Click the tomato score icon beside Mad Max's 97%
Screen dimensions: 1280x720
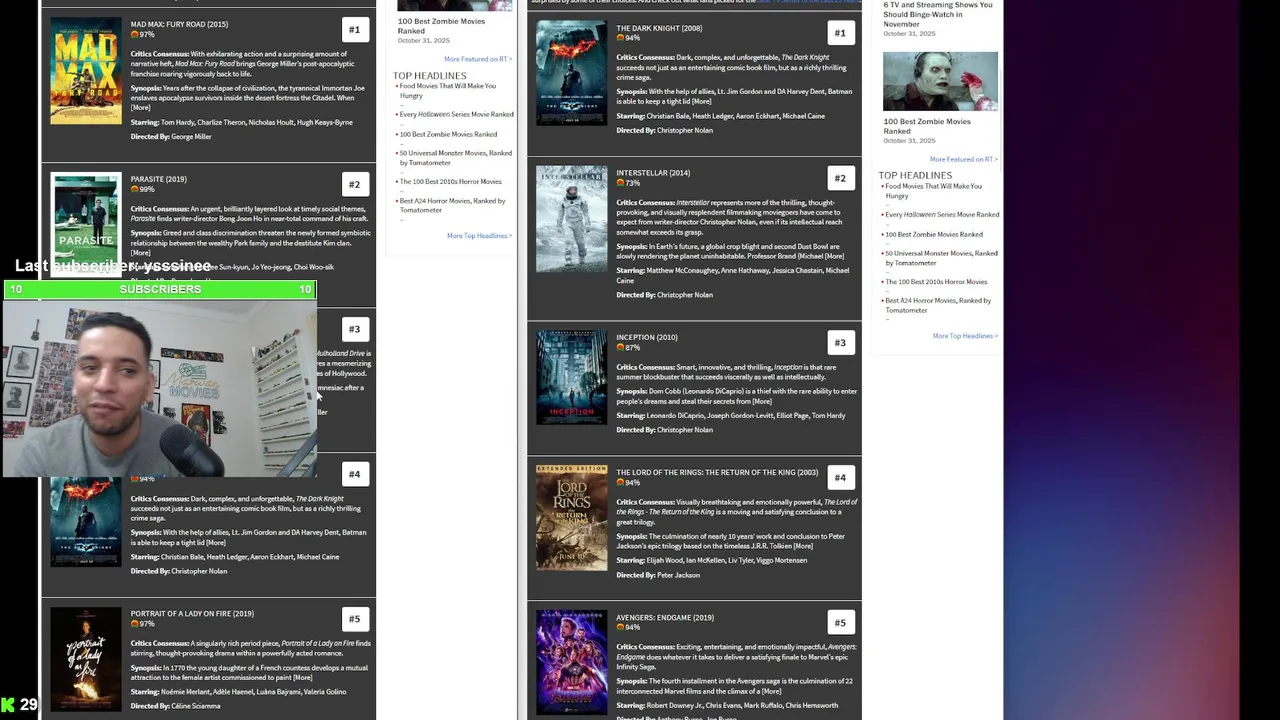pos(135,35)
